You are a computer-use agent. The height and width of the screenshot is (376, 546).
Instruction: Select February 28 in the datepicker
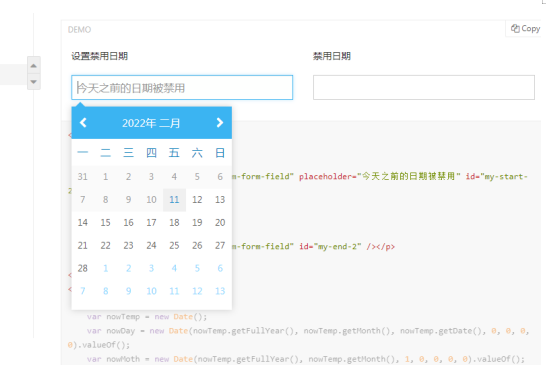pos(83,268)
